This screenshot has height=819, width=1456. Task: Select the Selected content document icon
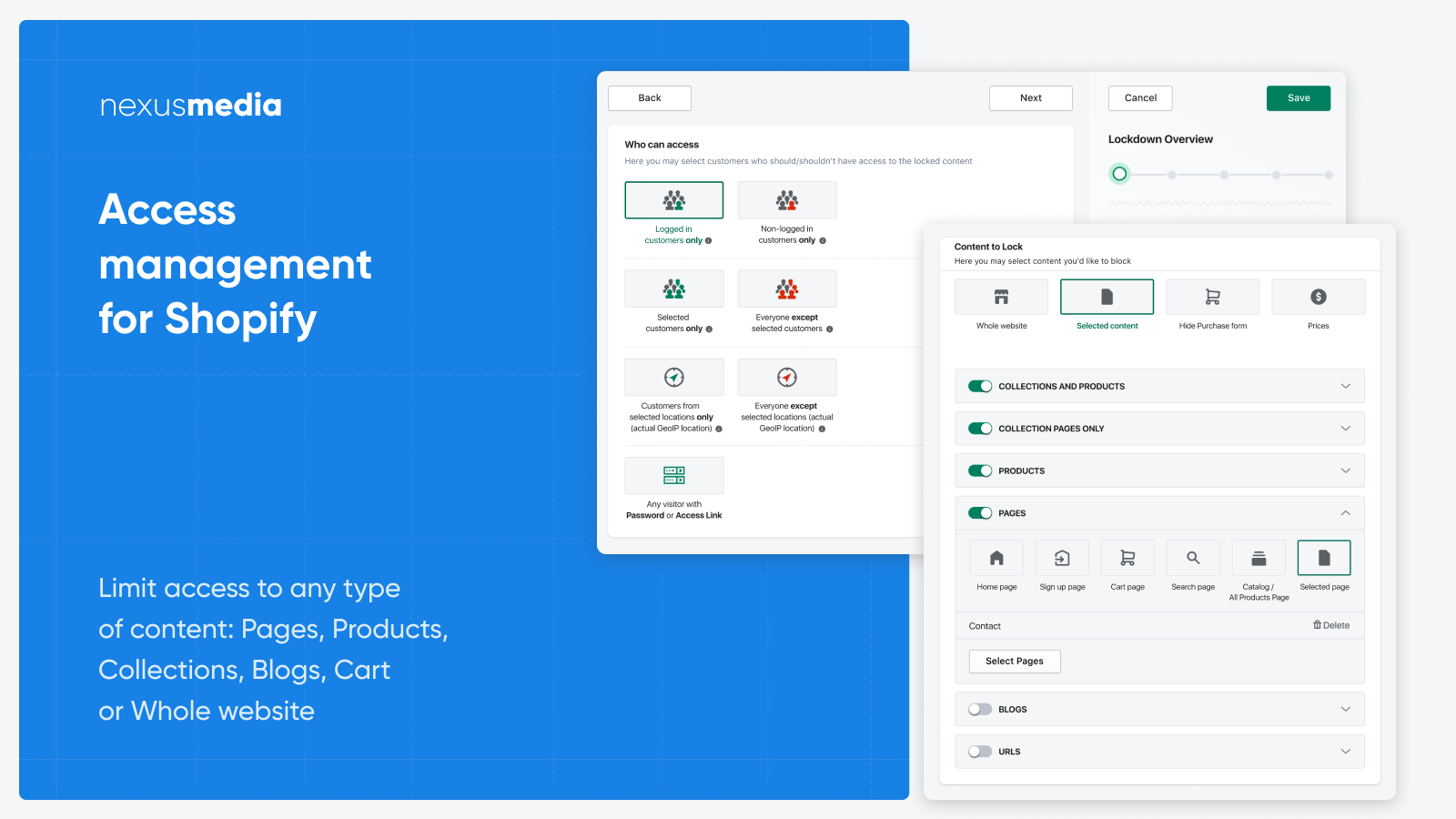[x=1107, y=297]
